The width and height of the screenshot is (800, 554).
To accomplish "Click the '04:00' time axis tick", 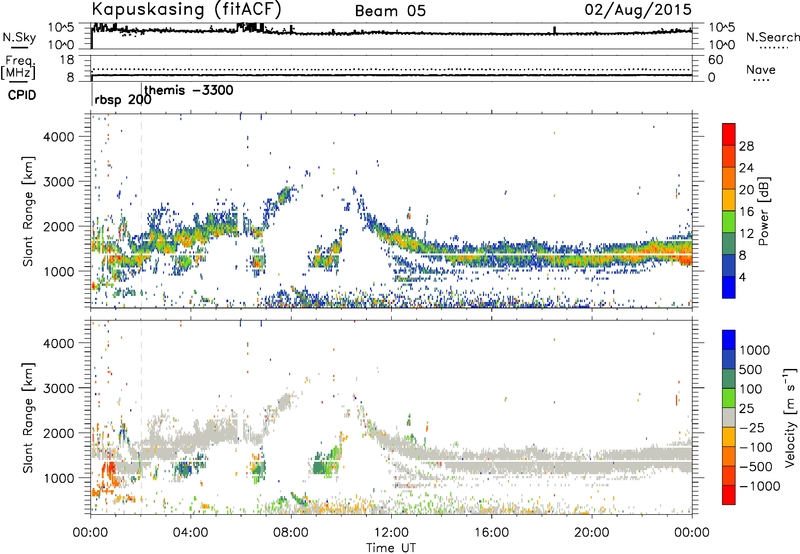I will (190, 533).
